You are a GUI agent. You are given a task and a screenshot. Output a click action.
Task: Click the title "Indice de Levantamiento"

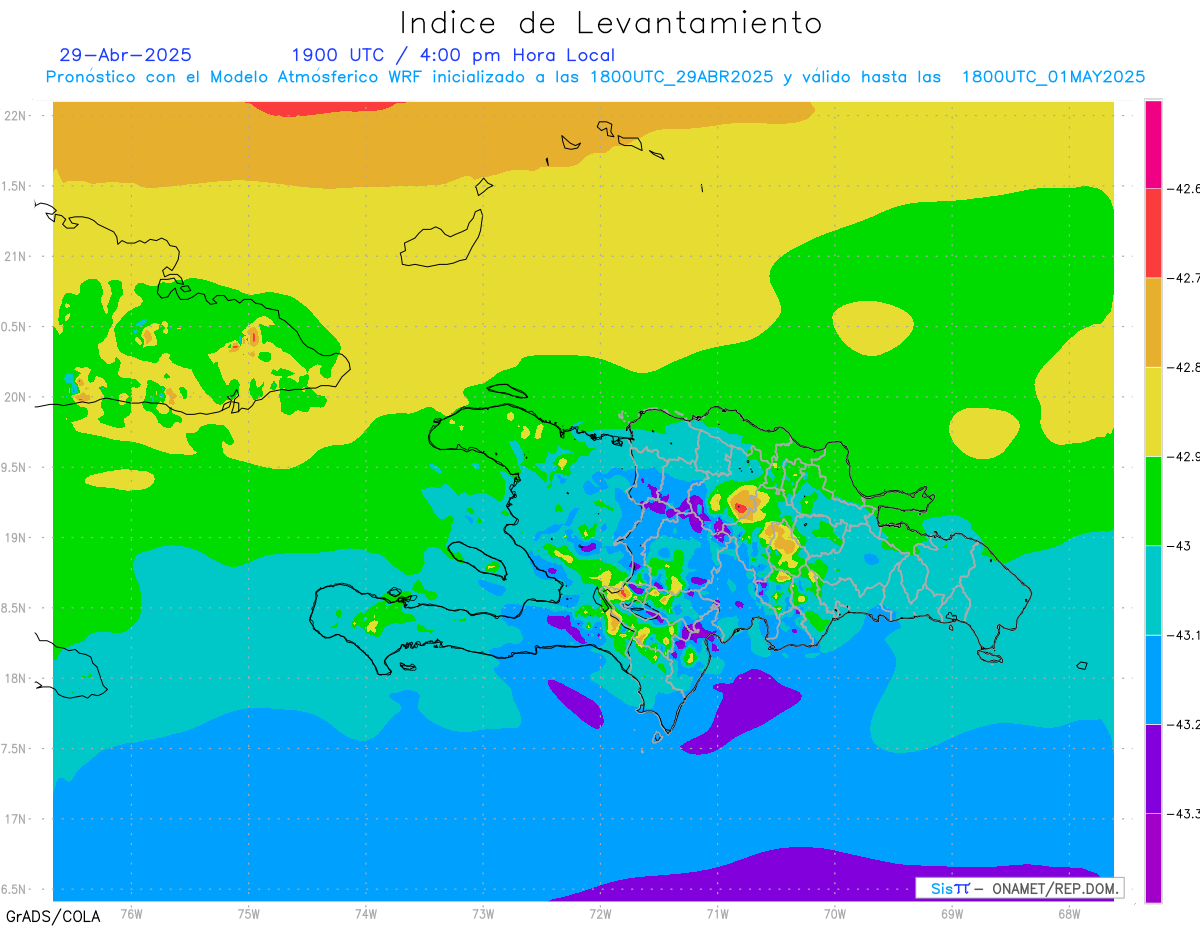coord(611,23)
